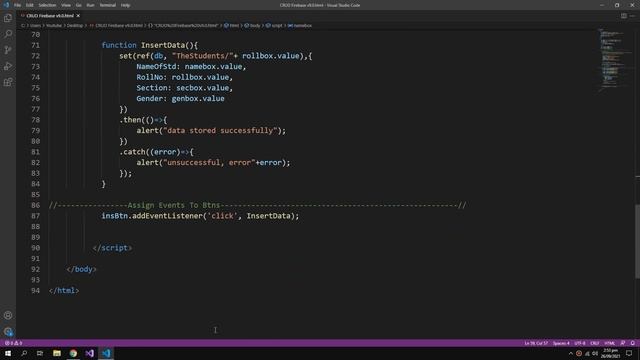Click the network icon in the system tray

point(587,353)
